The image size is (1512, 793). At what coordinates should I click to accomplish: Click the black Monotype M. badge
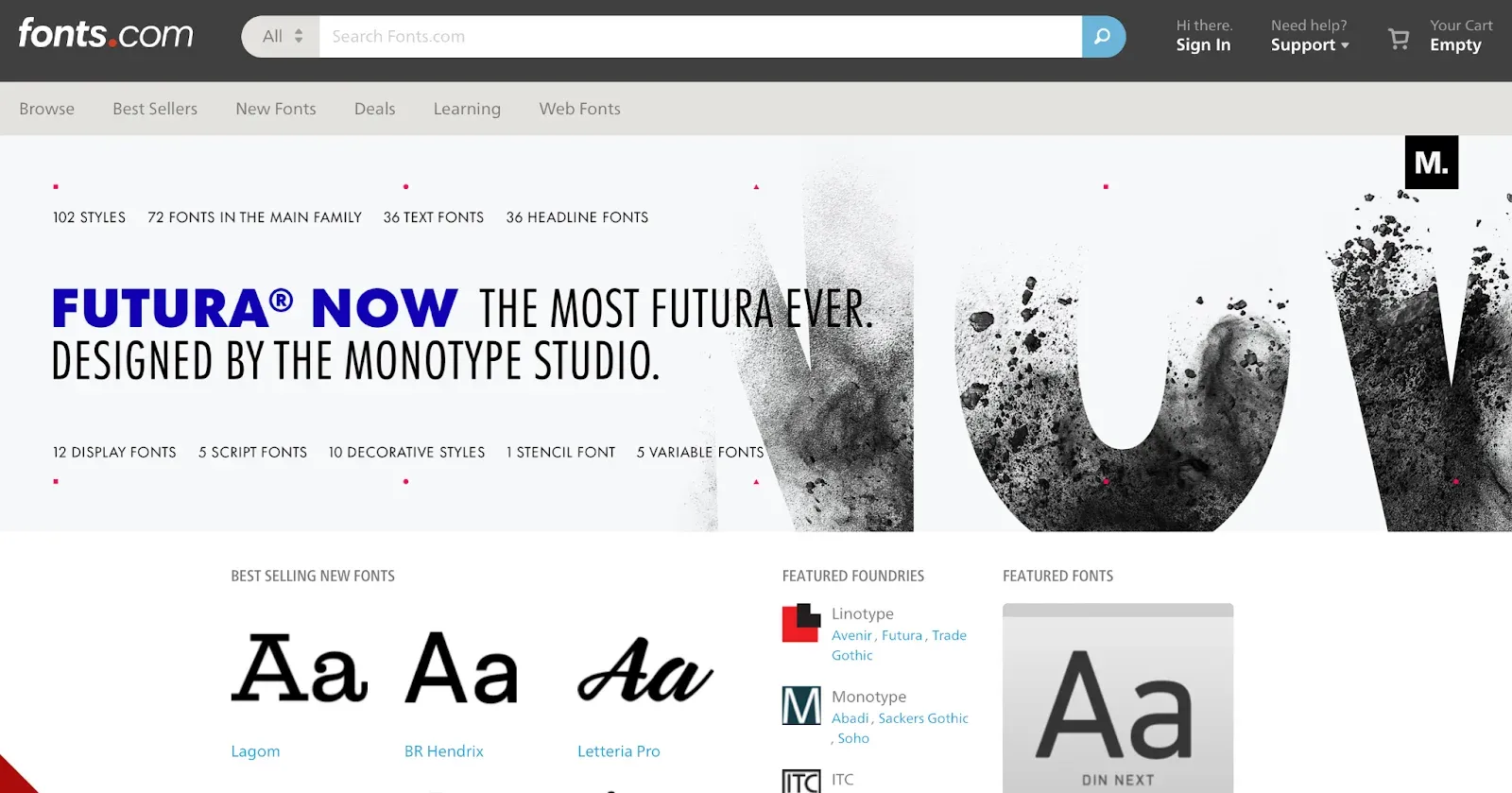pos(1431,163)
